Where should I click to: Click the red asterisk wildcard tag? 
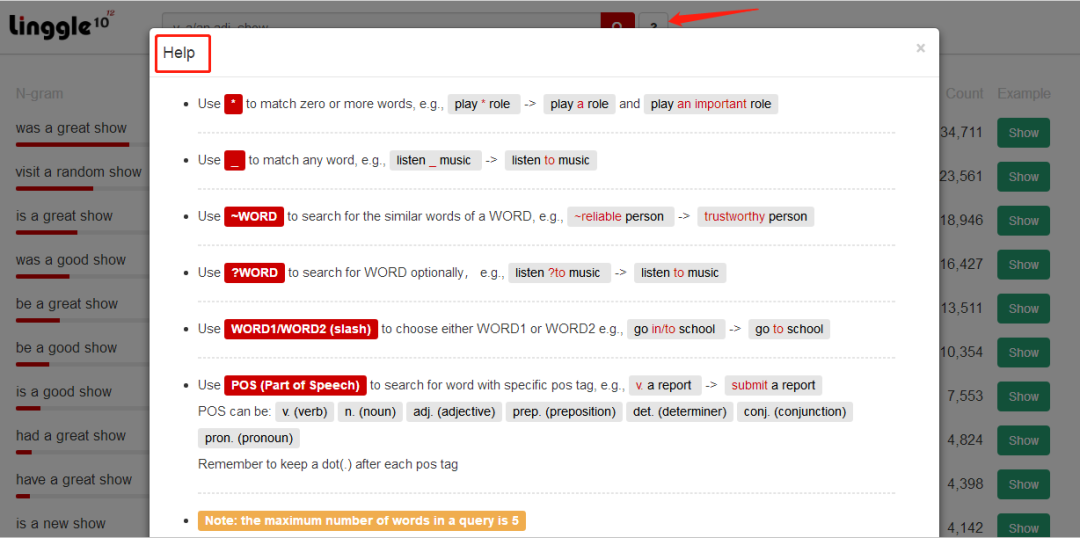(x=233, y=104)
